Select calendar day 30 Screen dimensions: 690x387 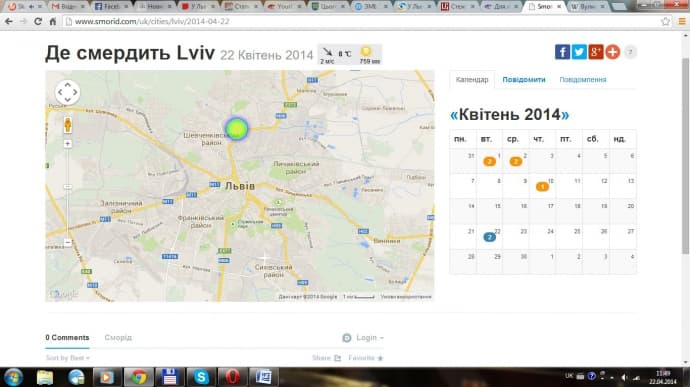(516, 262)
